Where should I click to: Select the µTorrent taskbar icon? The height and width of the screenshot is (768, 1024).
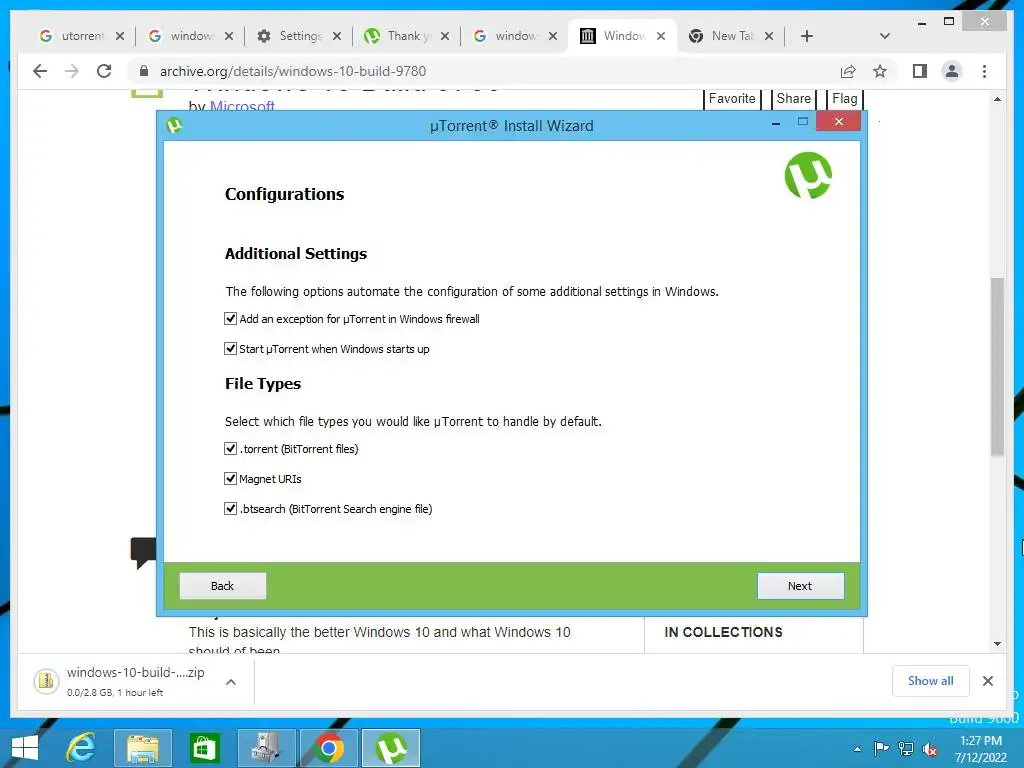click(x=391, y=748)
